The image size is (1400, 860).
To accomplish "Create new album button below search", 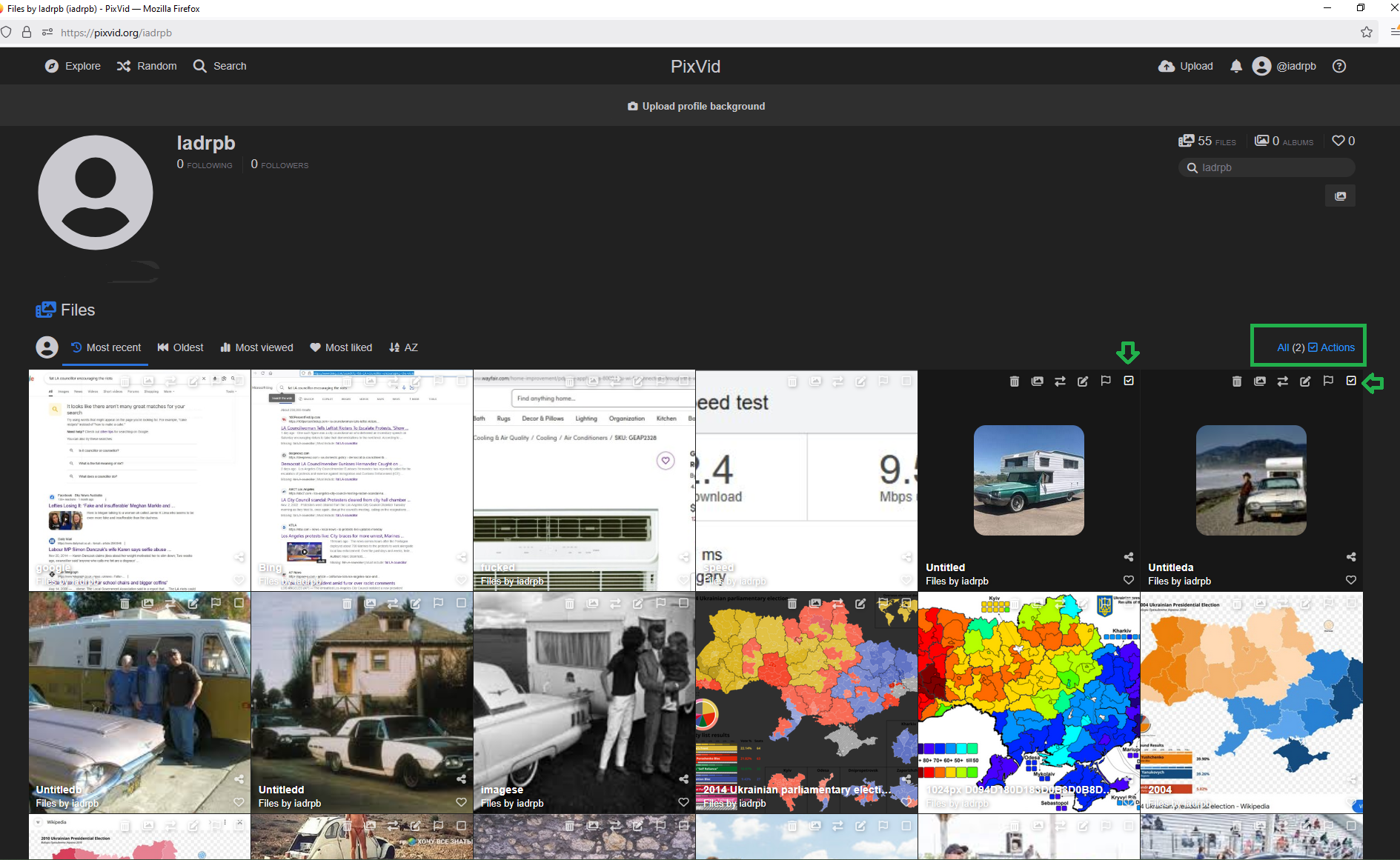I will (x=1340, y=196).
